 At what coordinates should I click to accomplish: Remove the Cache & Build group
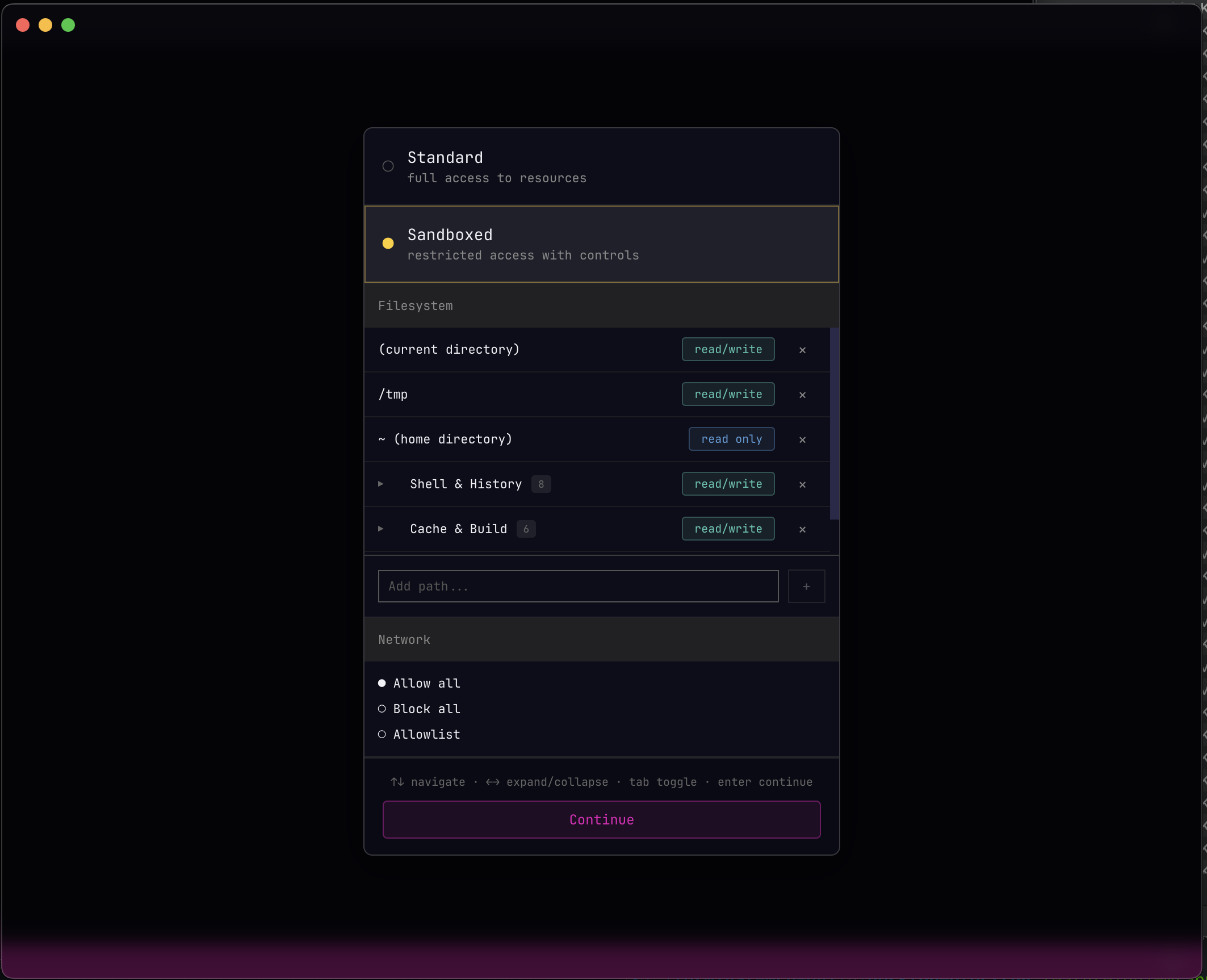[x=802, y=529]
